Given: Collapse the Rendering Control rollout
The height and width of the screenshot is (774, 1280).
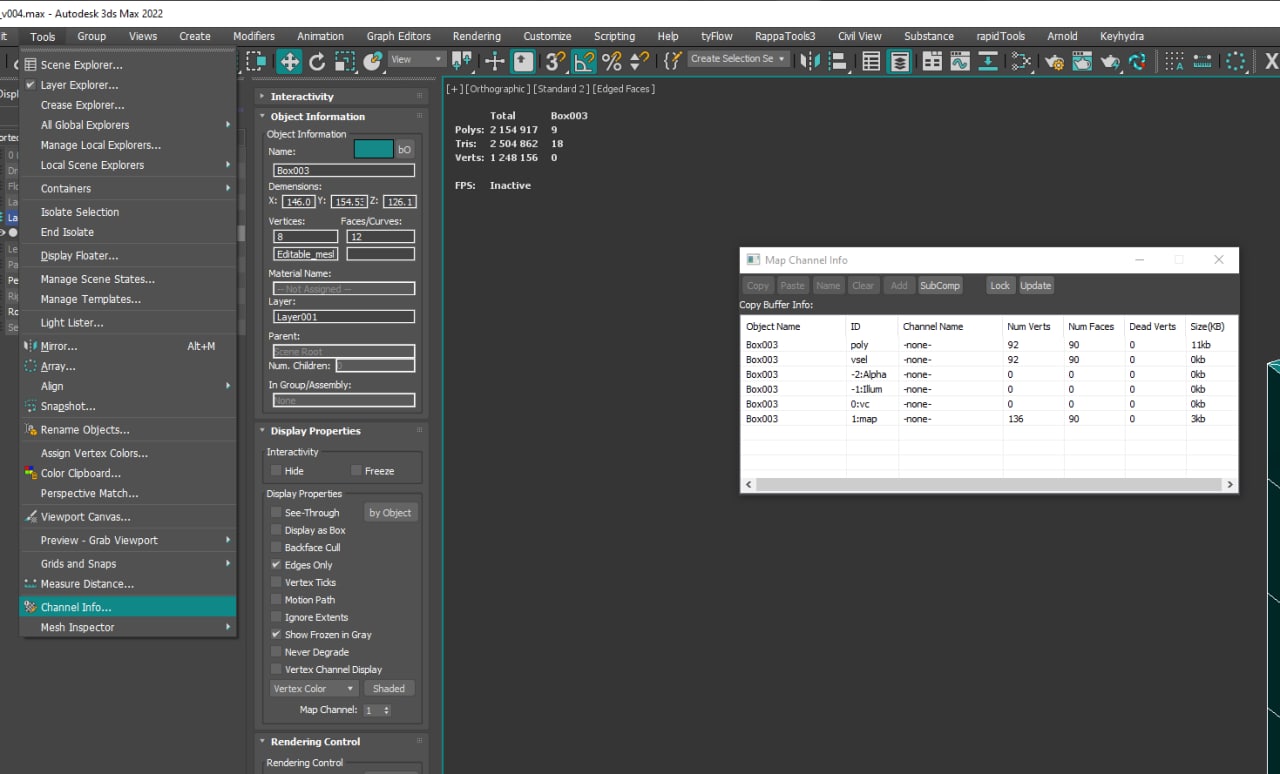Looking at the screenshot, I should pyautogui.click(x=315, y=742).
